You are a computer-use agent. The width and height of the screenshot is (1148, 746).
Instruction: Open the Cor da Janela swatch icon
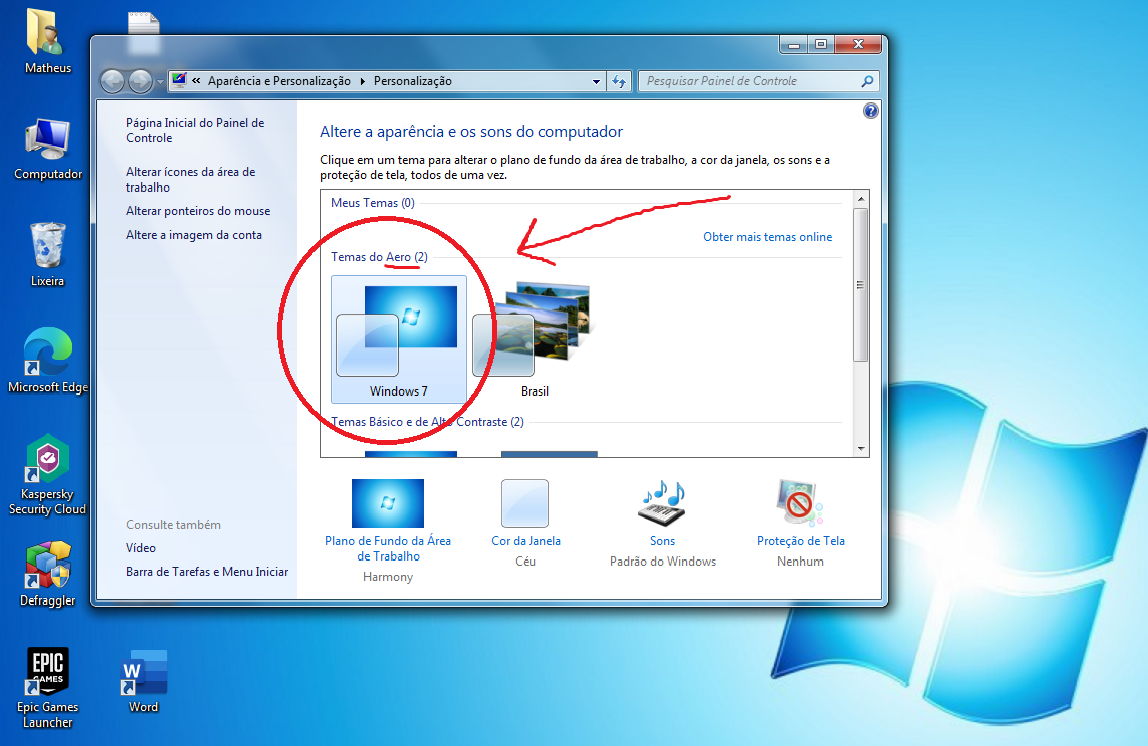pyautogui.click(x=525, y=503)
